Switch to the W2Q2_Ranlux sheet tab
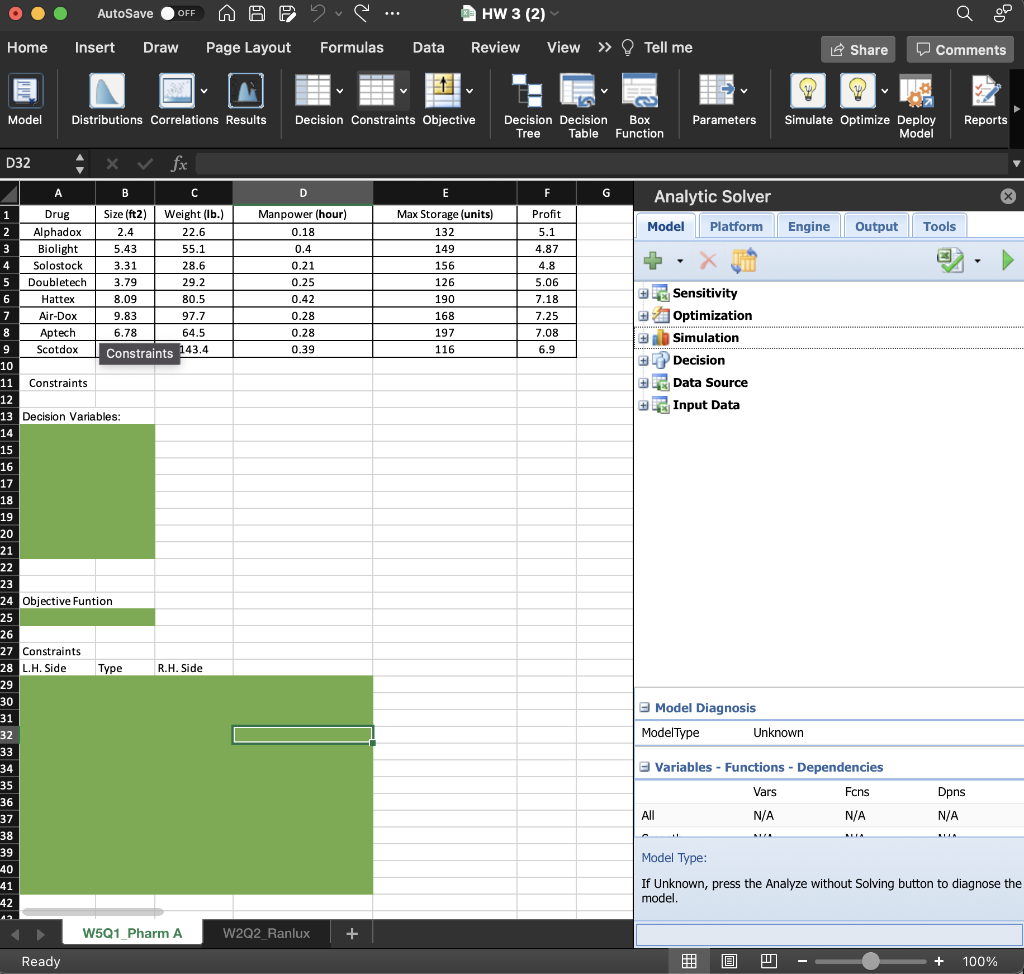The height and width of the screenshot is (974, 1024). (266, 933)
